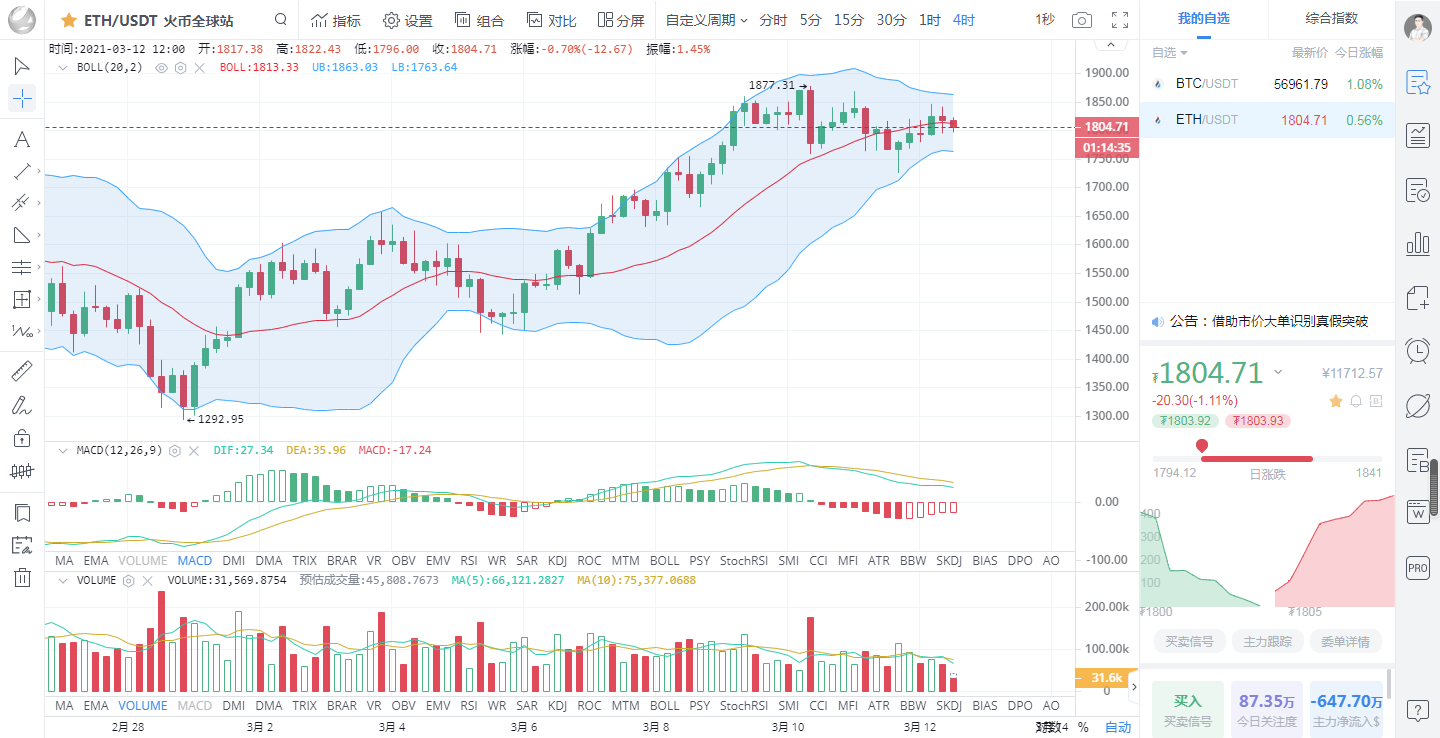Delete drawings with the trash icon

[x=22, y=577]
